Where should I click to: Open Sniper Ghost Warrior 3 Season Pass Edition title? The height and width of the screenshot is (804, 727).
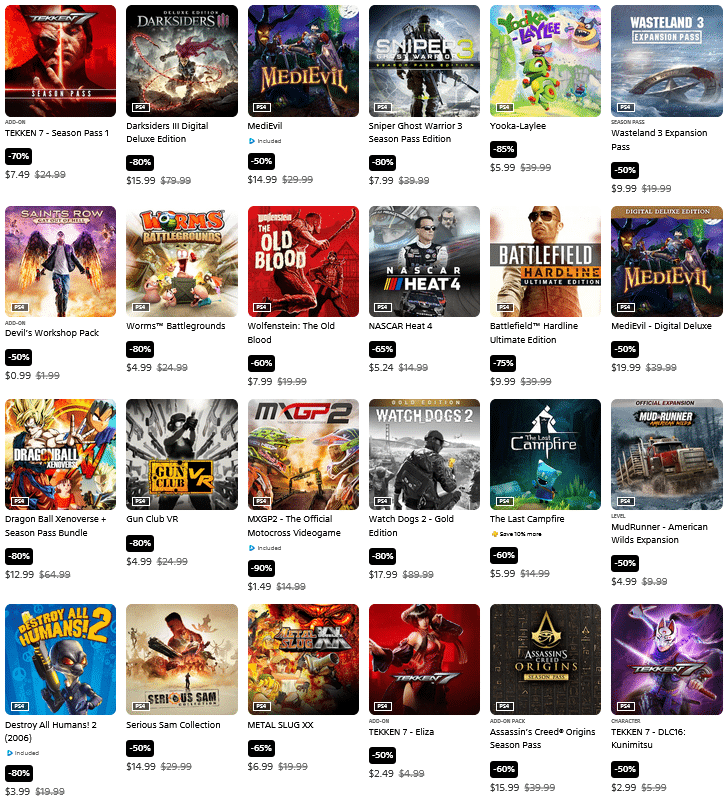point(415,132)
